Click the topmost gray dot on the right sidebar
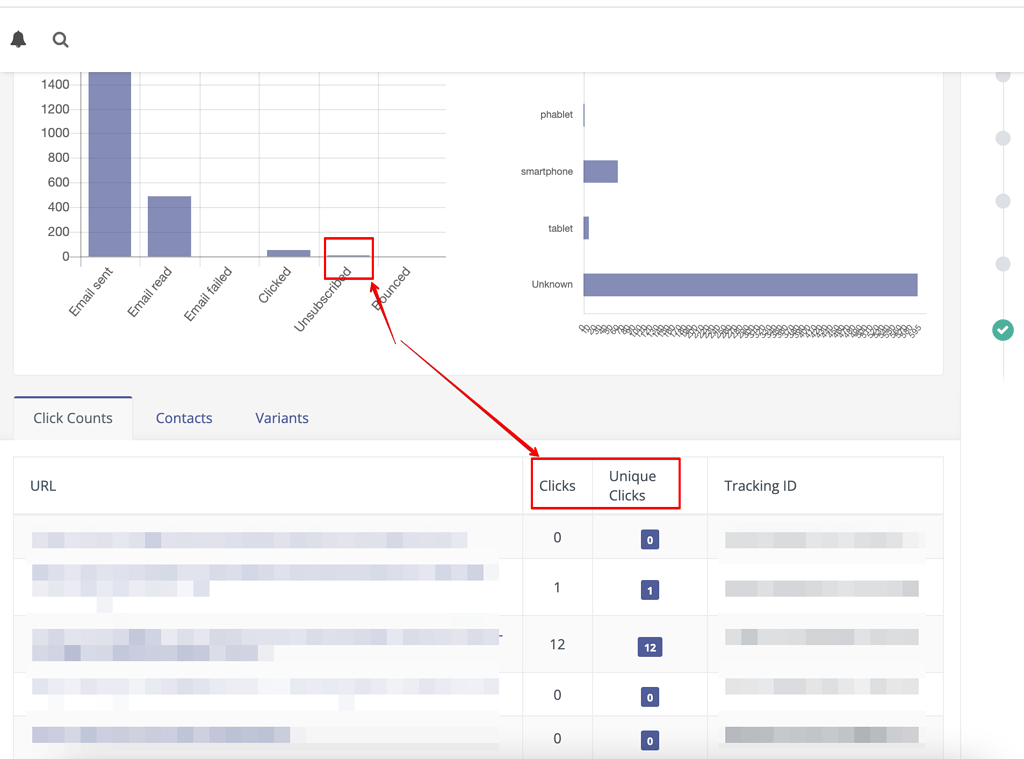This screenshot has width=1024, height=759. 1003,75
